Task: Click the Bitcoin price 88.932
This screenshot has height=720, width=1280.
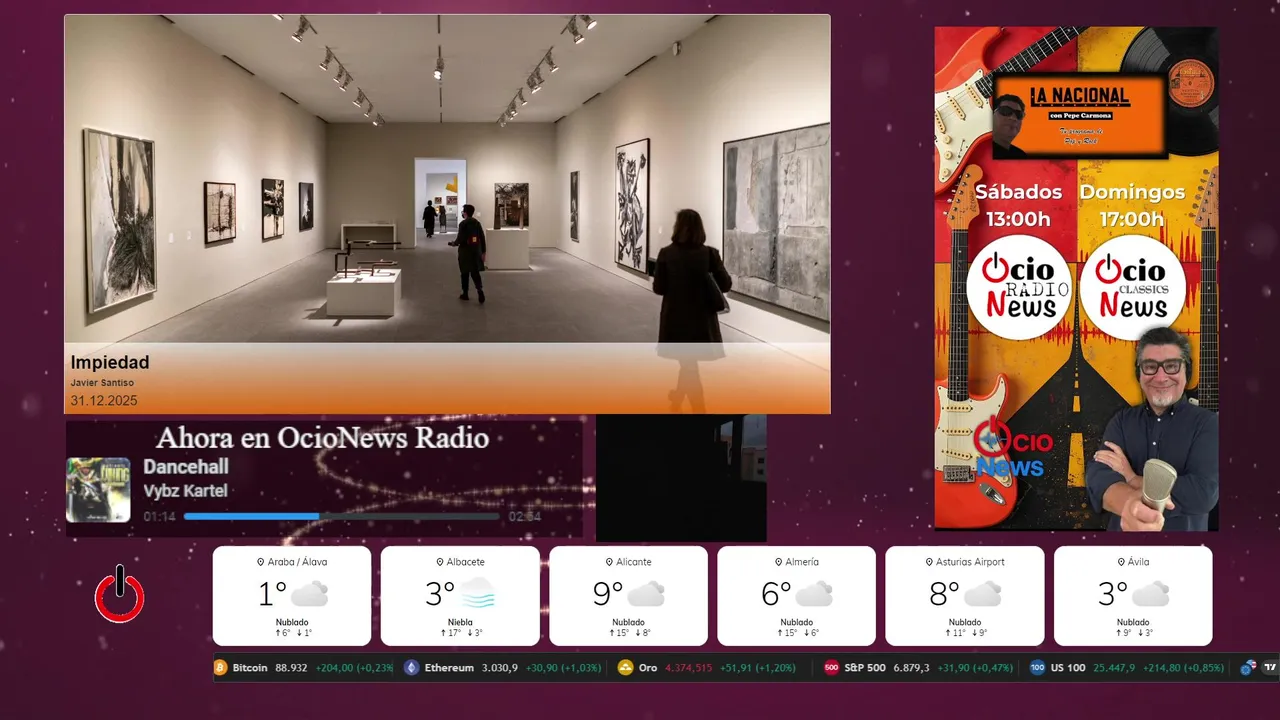Action: tap(291, 667)
